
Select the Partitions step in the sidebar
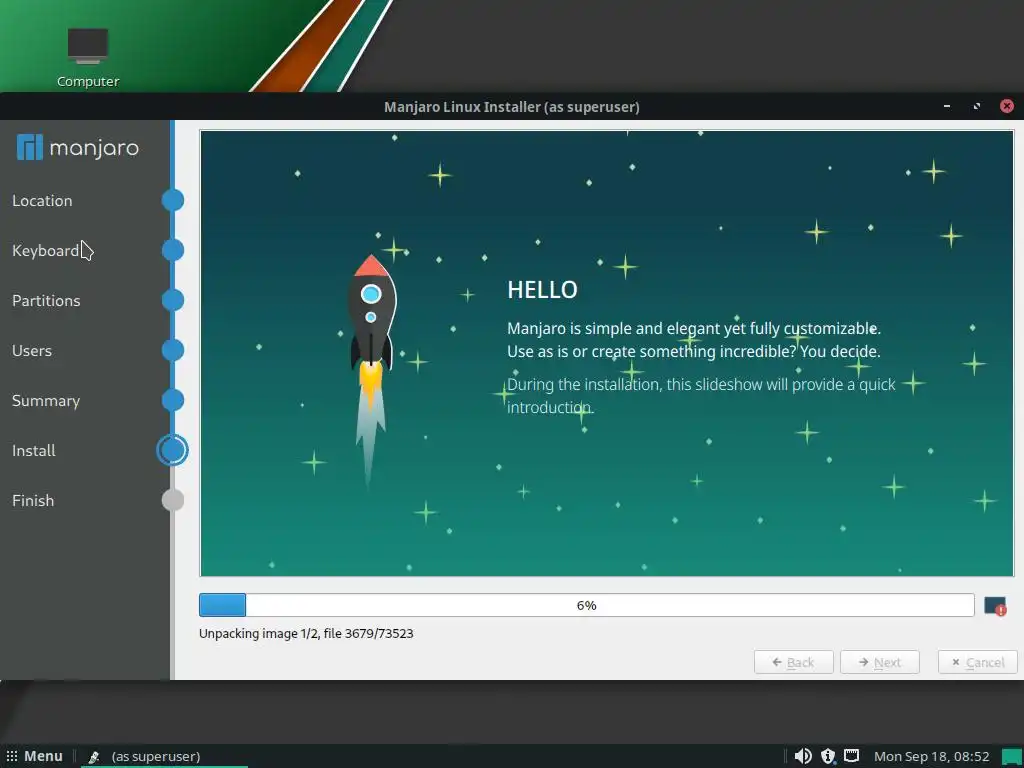tap(46, 300)
